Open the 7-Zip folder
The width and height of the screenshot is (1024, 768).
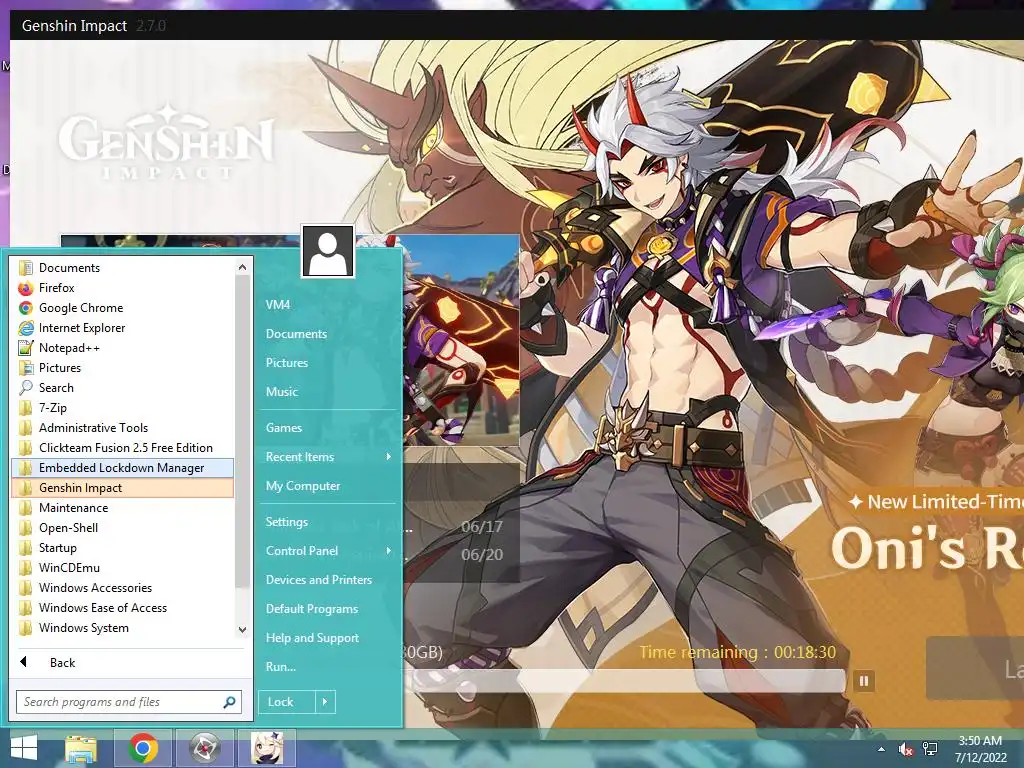click(123, 408)
